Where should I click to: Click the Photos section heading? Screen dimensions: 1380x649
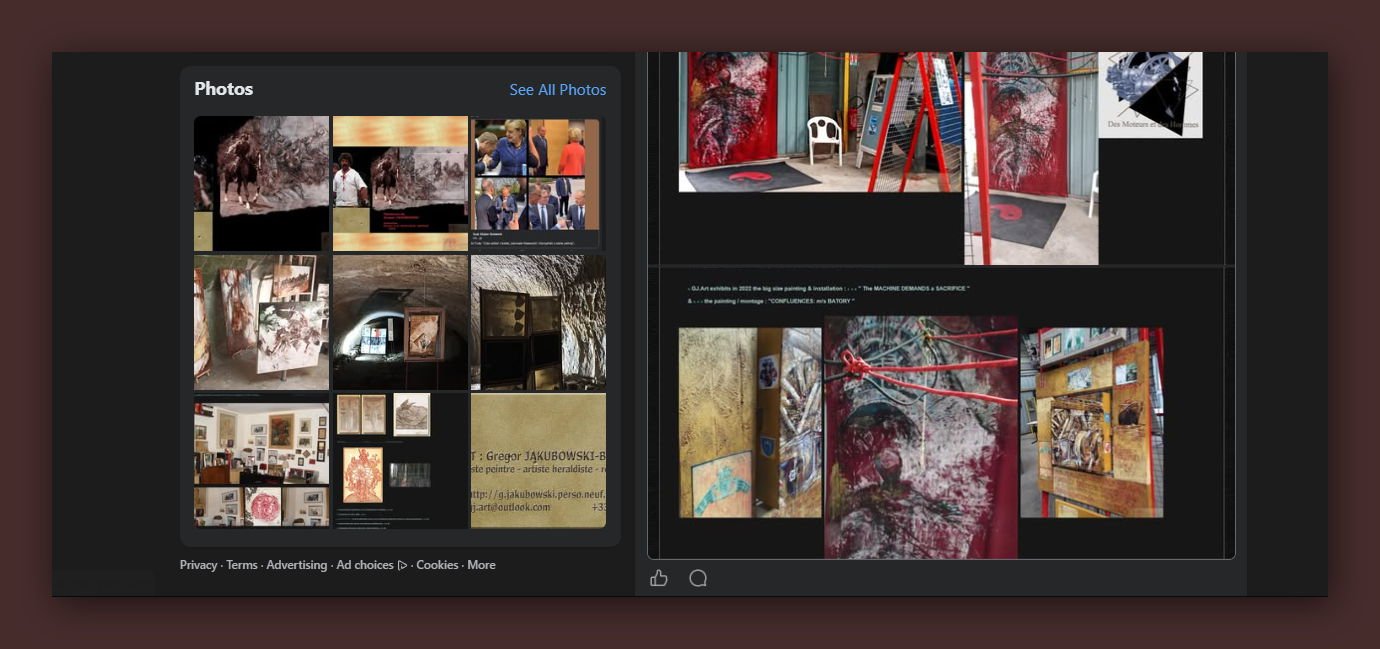click(x=223, y=89)
